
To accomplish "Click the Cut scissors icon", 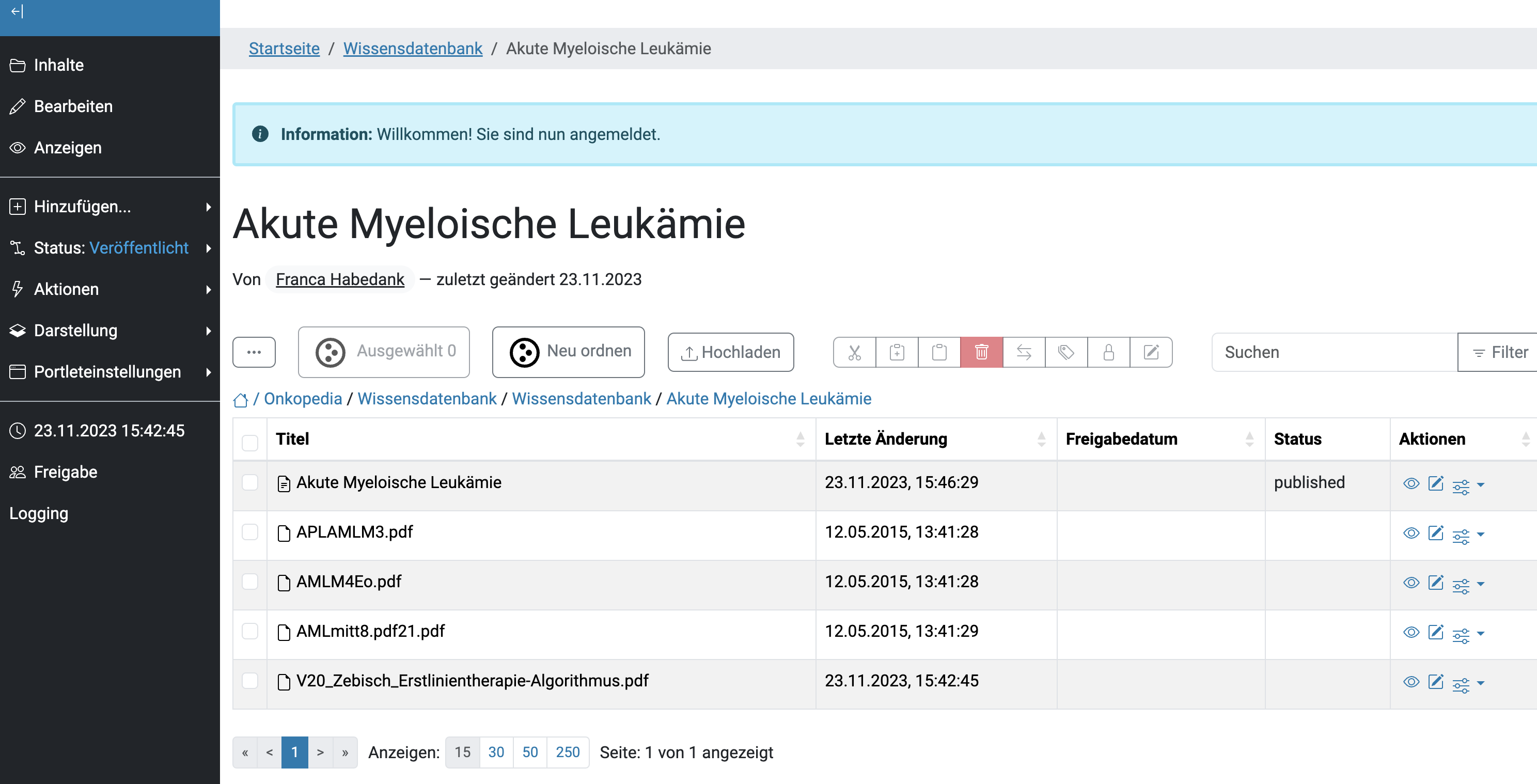I will pos(854,352).
